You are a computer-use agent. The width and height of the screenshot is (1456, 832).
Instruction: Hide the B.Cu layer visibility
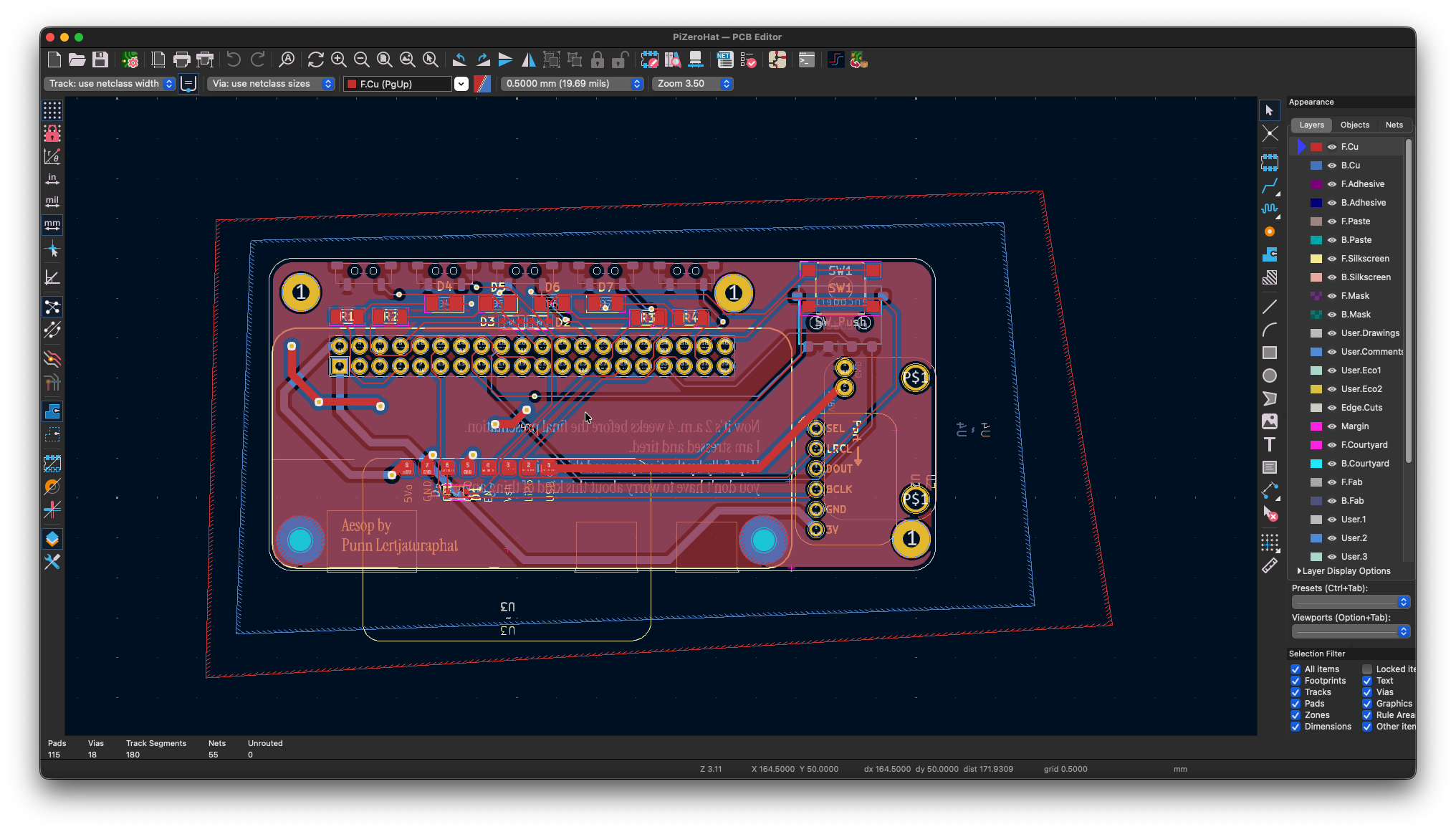[1332, 166]
